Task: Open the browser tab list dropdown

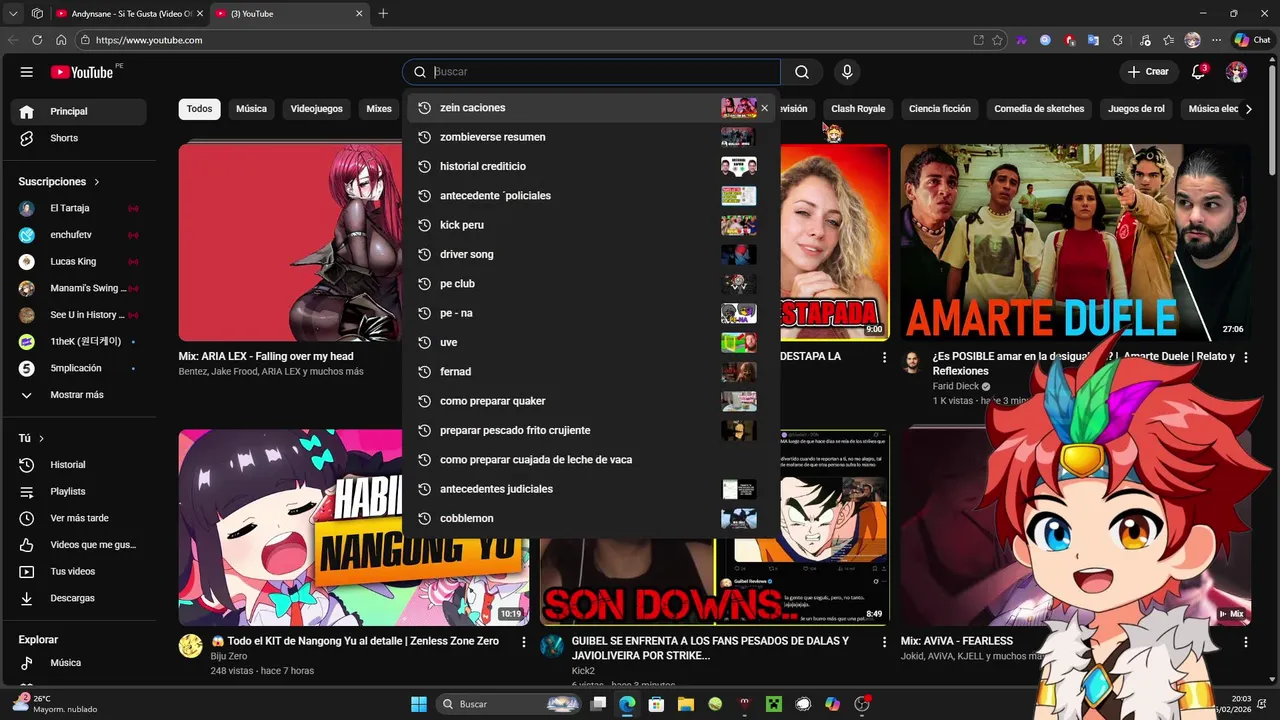Action: [13, 14]
